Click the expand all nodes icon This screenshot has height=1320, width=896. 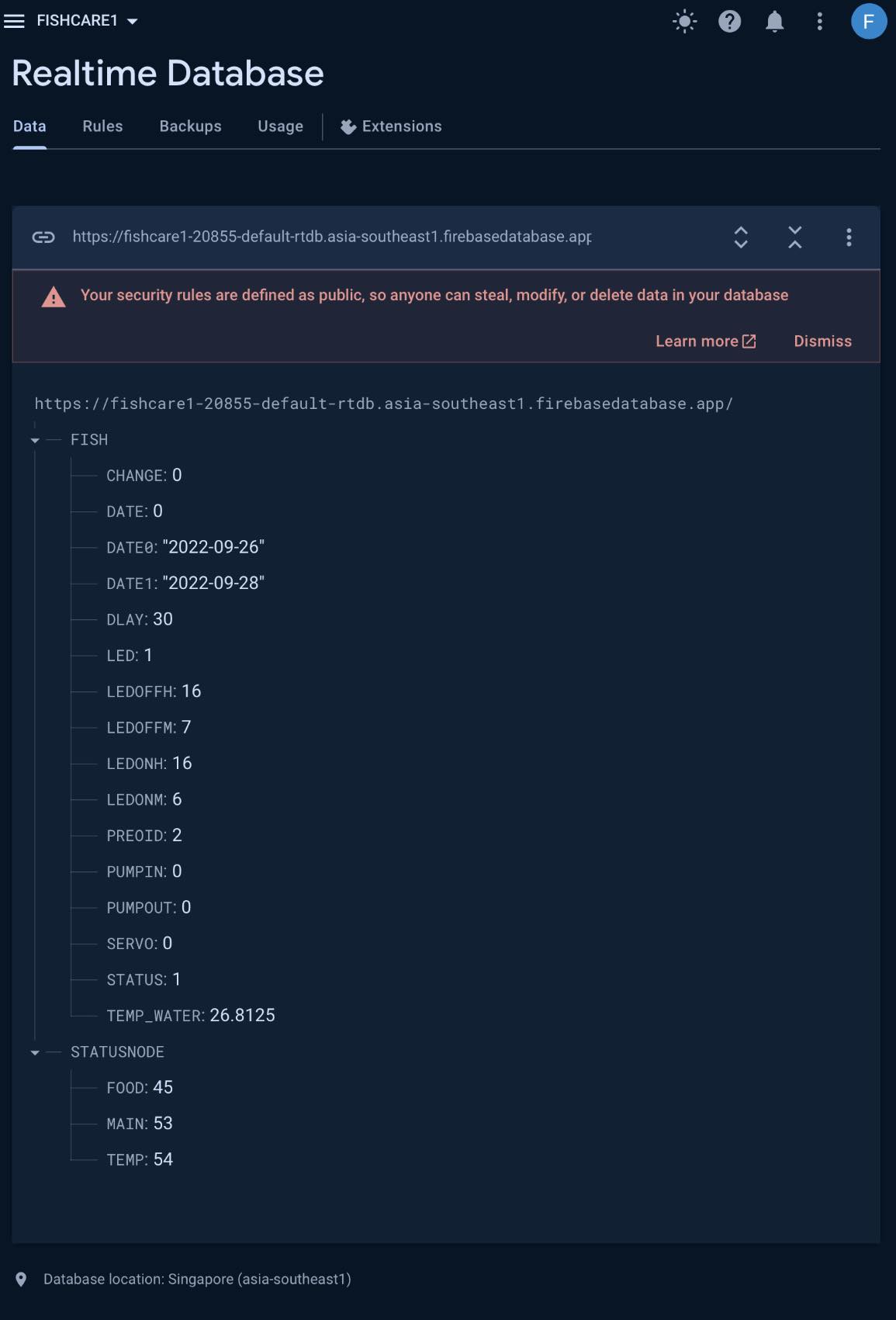741,237
